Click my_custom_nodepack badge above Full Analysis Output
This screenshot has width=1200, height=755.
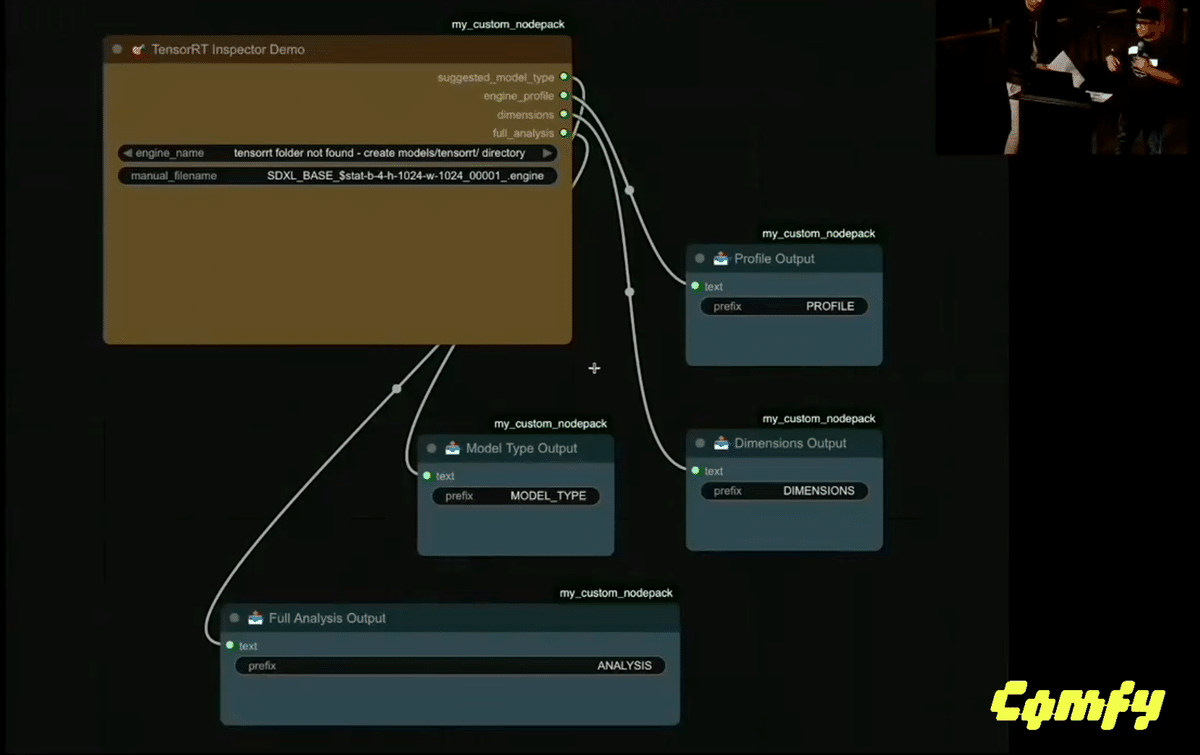click(x=616, y=594)
